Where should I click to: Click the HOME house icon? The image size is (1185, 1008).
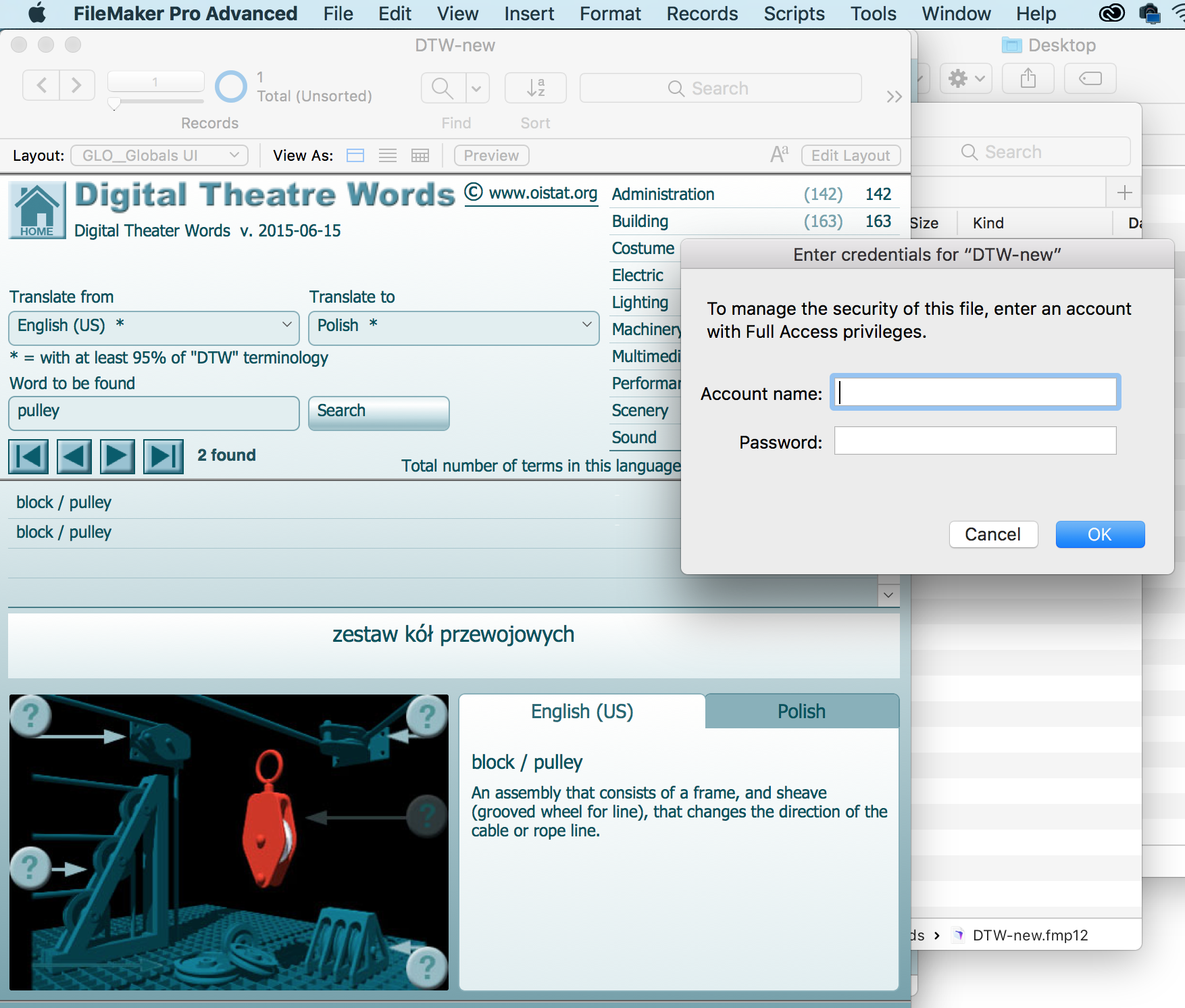point(37,210)
